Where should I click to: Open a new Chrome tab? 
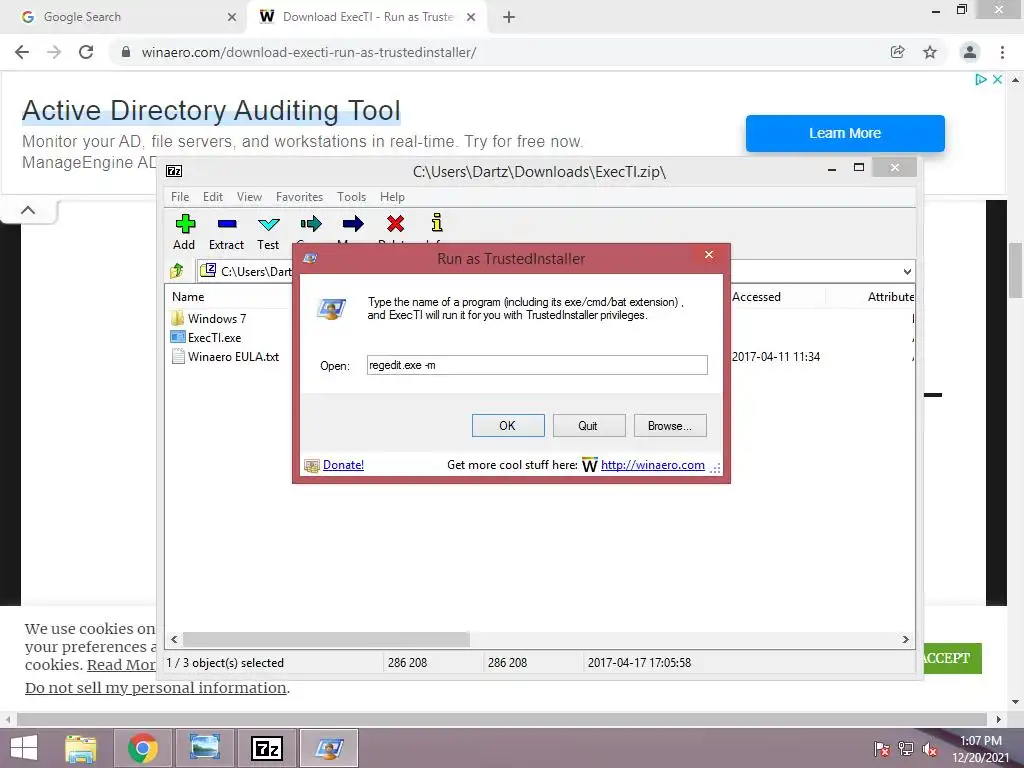coord(509,17)
